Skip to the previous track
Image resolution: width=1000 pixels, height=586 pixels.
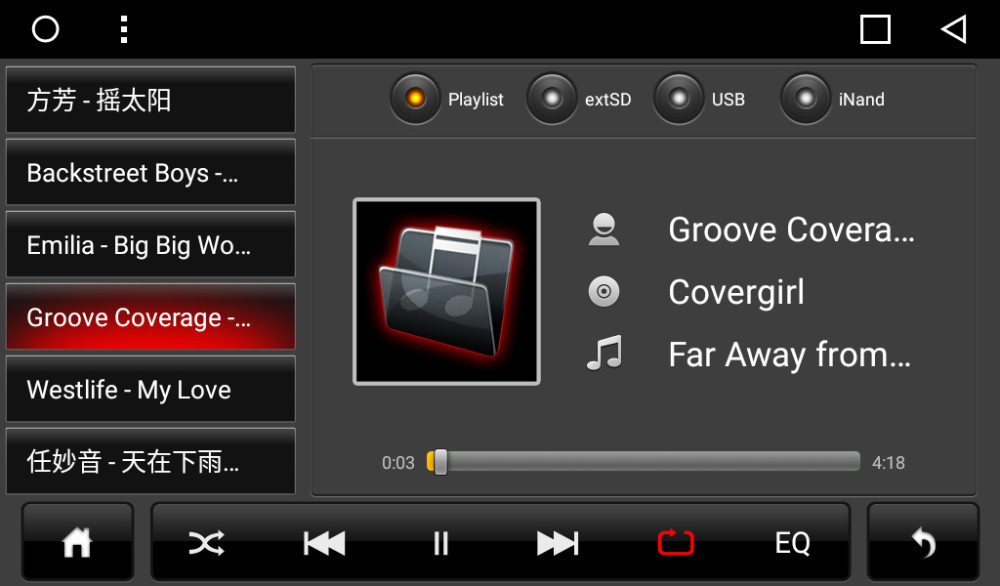tap(324, 543)
